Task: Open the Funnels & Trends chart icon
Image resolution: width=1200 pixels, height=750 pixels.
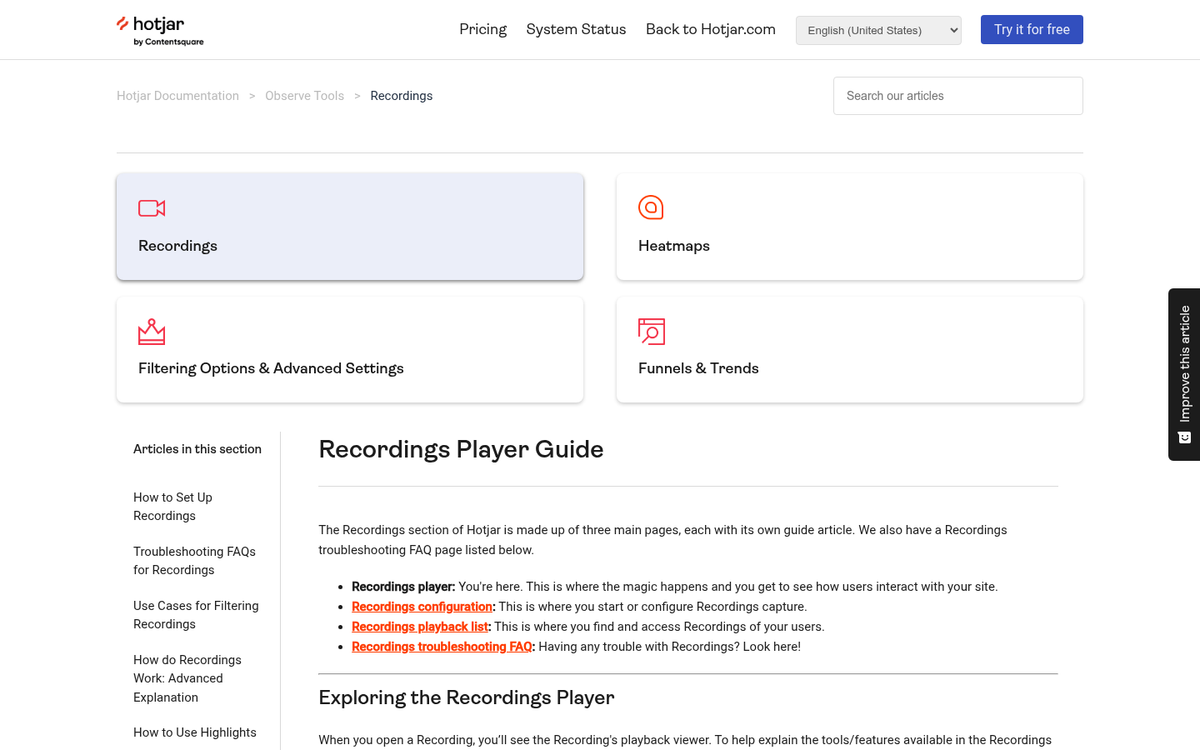Action: [651, 331]
